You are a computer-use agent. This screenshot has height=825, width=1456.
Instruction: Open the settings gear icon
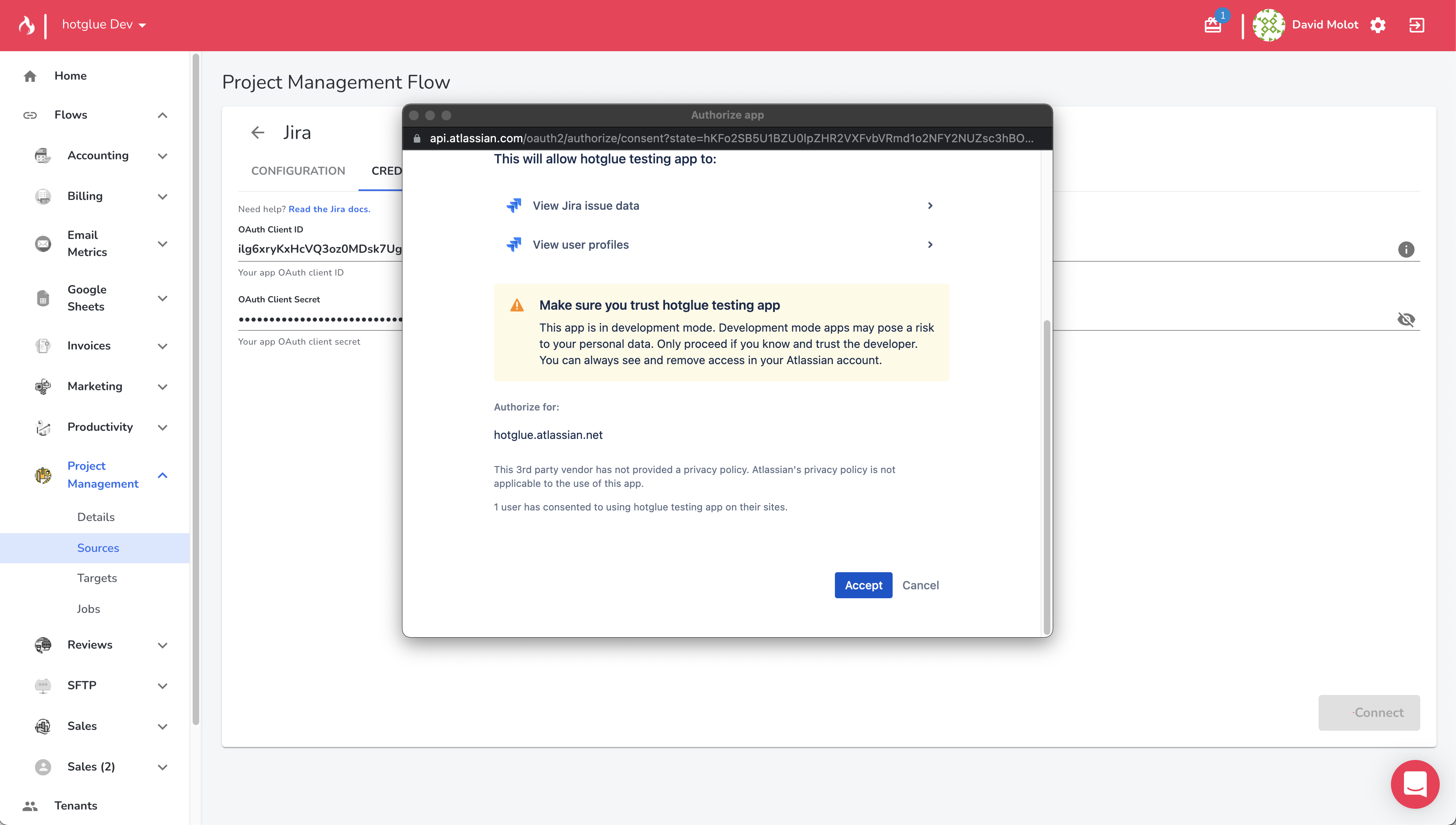tap(1378, 25)
